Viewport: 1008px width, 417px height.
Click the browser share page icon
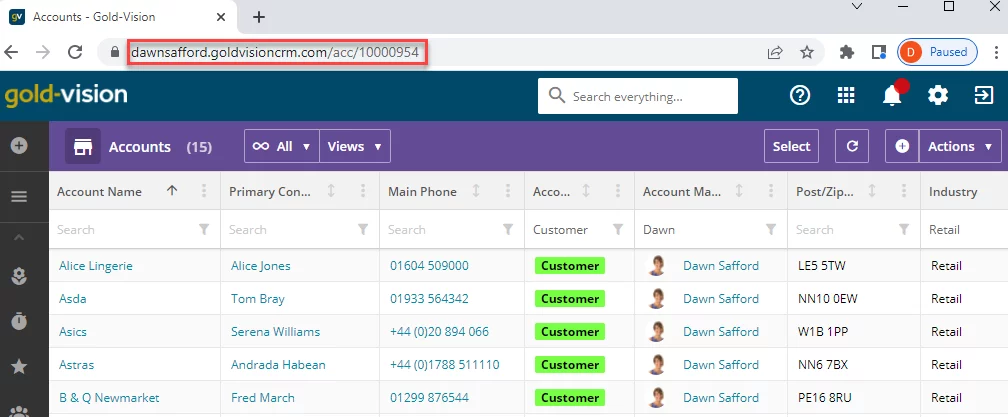[775, 53]
